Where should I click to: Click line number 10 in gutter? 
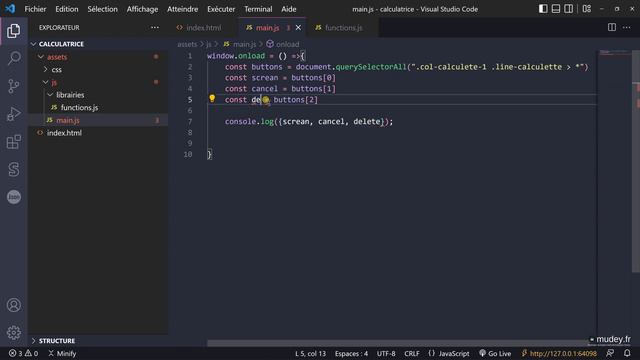pos(188,154)
